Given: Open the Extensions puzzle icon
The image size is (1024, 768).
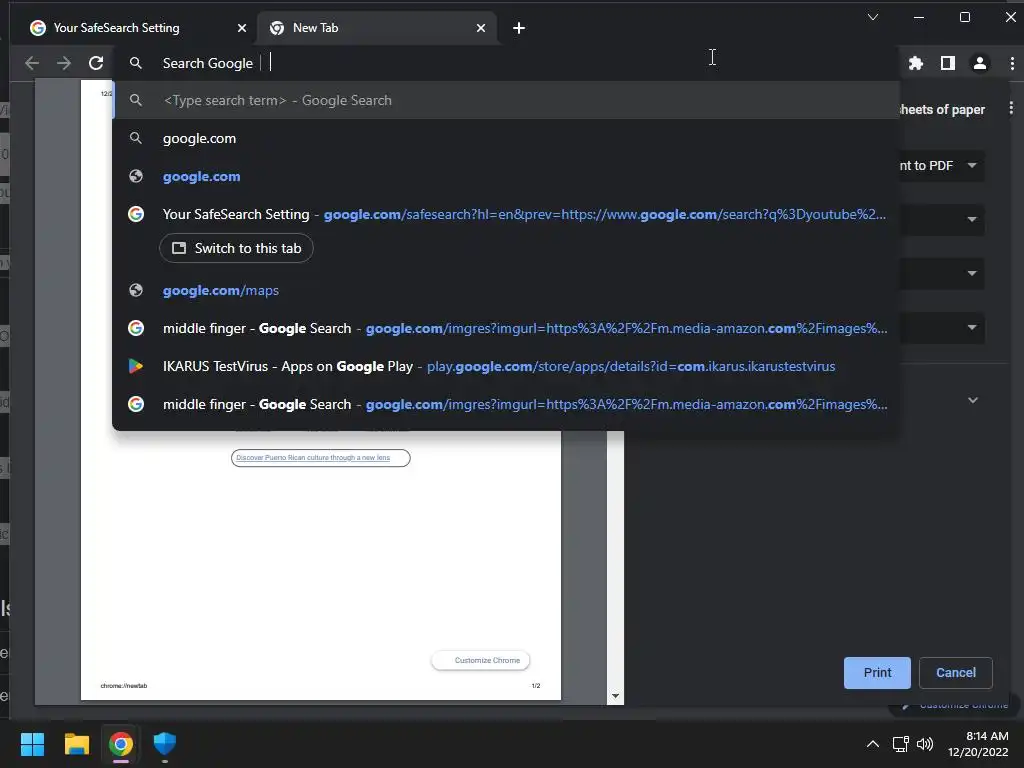Looking at the screenshot, I should [x=916, y=63].
